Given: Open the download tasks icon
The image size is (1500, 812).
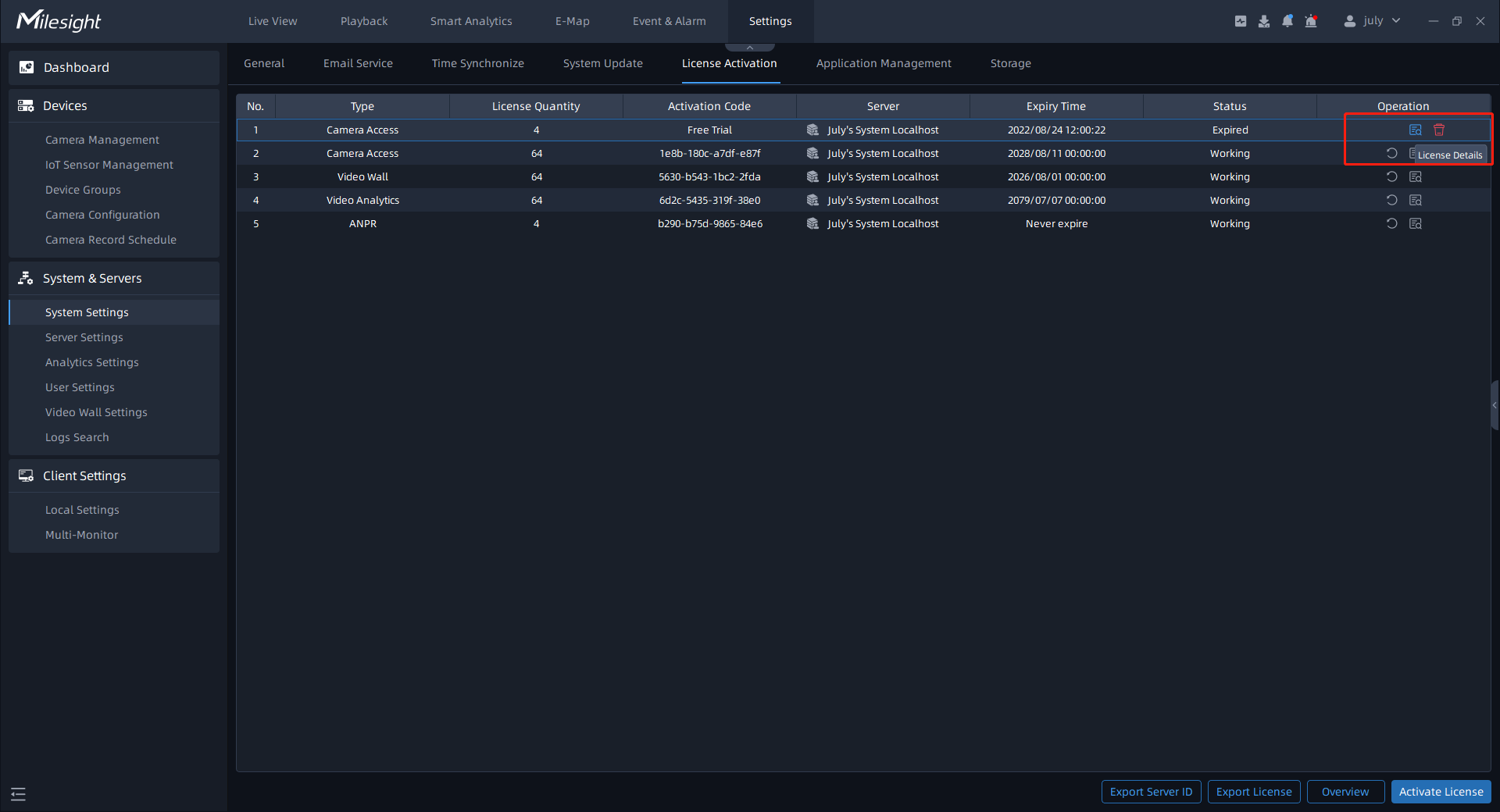Looking at the screenshot, I should (x=1264, y=21).
